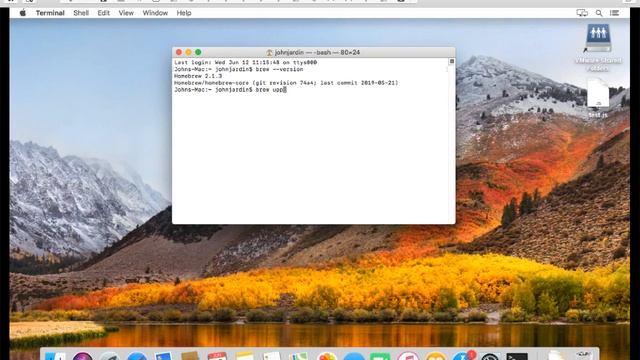Click the 'Last login' line in Terminal

(245, 62)
